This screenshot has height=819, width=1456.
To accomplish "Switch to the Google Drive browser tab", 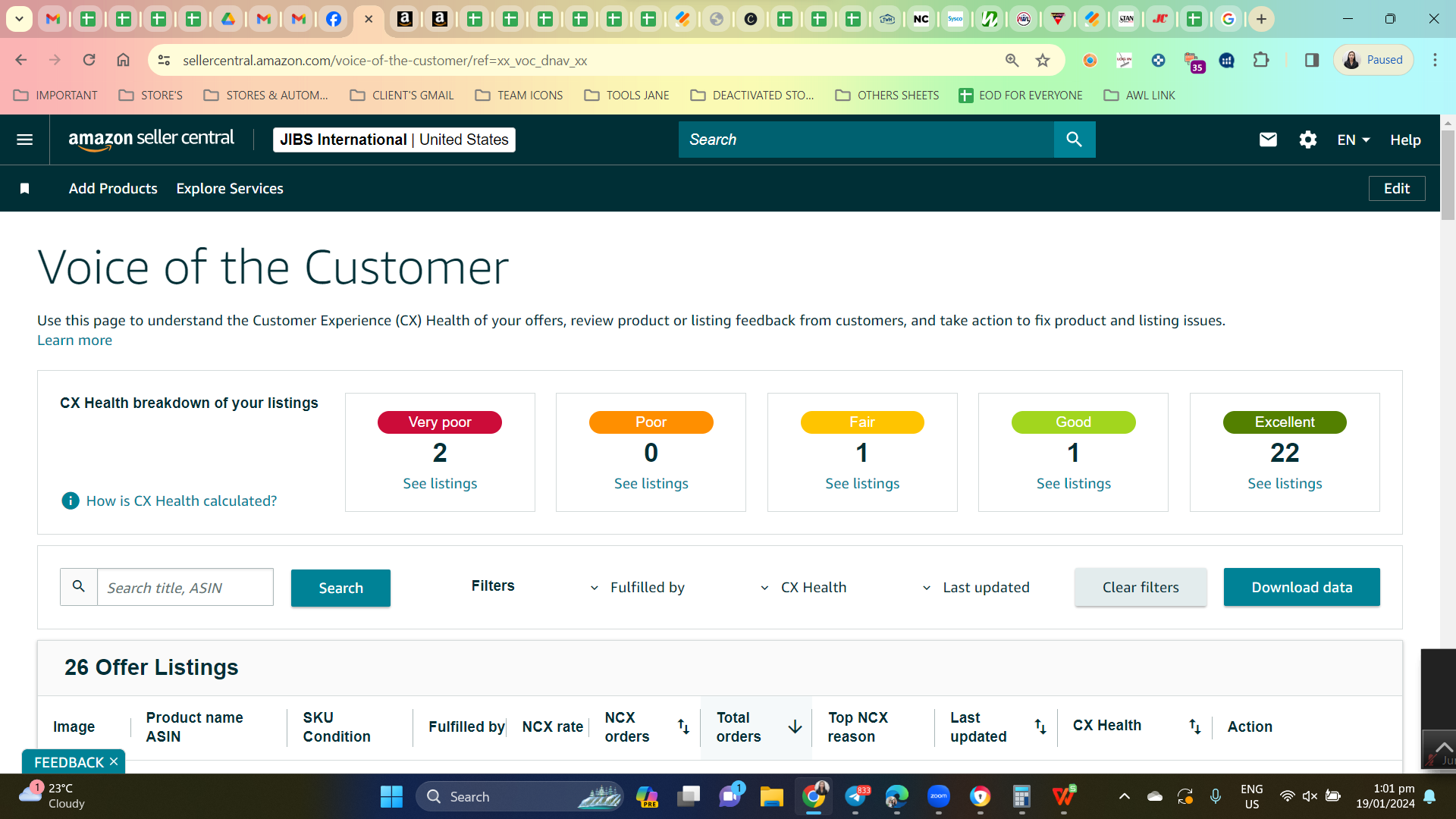I will [x=228, y=19].
